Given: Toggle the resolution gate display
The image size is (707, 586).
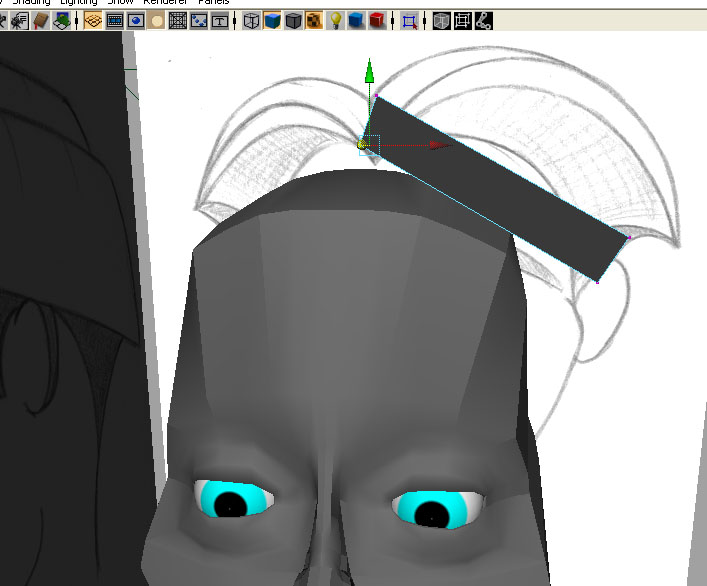Looking at the screenshot, I should click(136, 21).
